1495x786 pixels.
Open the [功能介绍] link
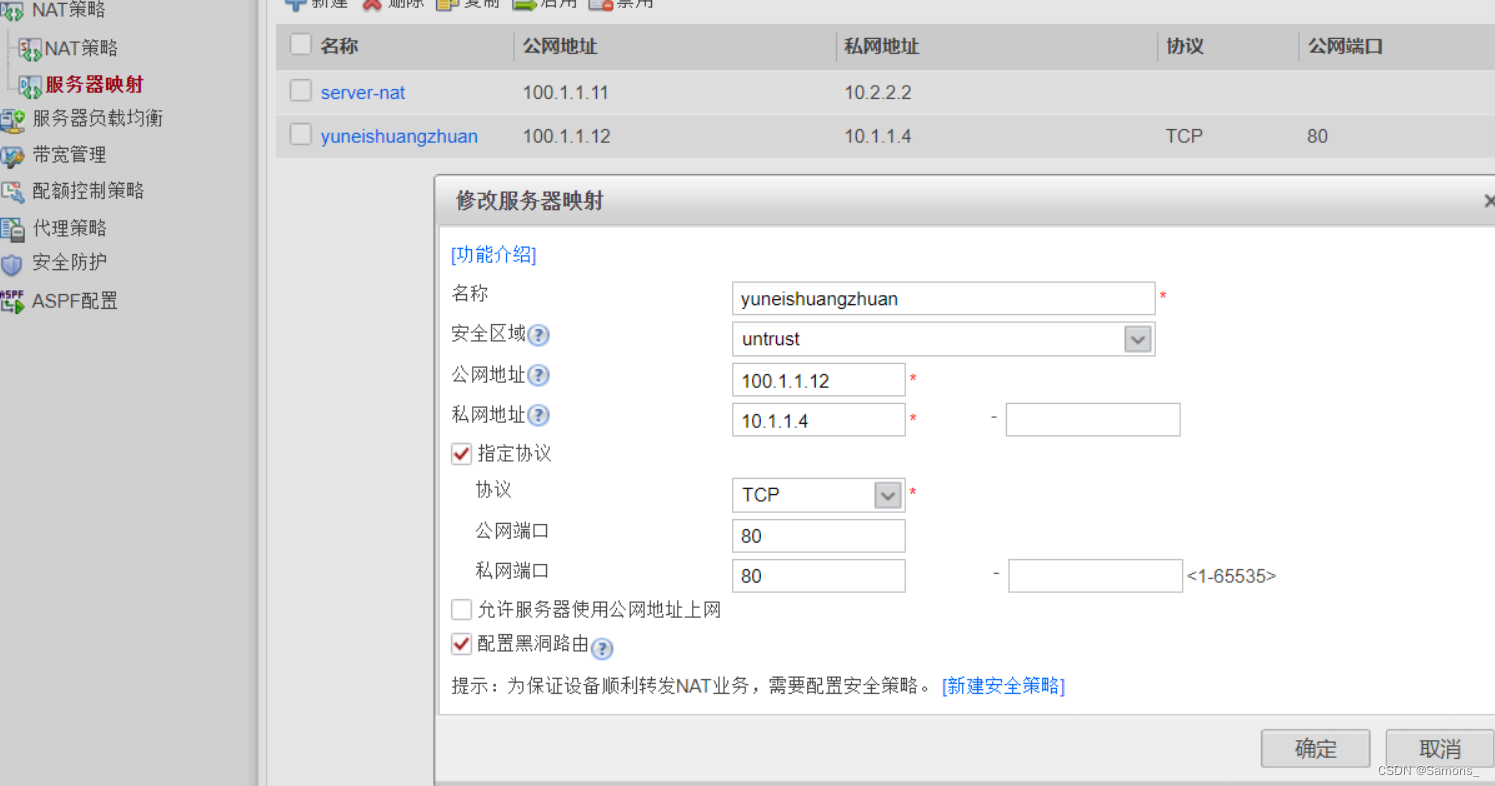tap(494, 255)
